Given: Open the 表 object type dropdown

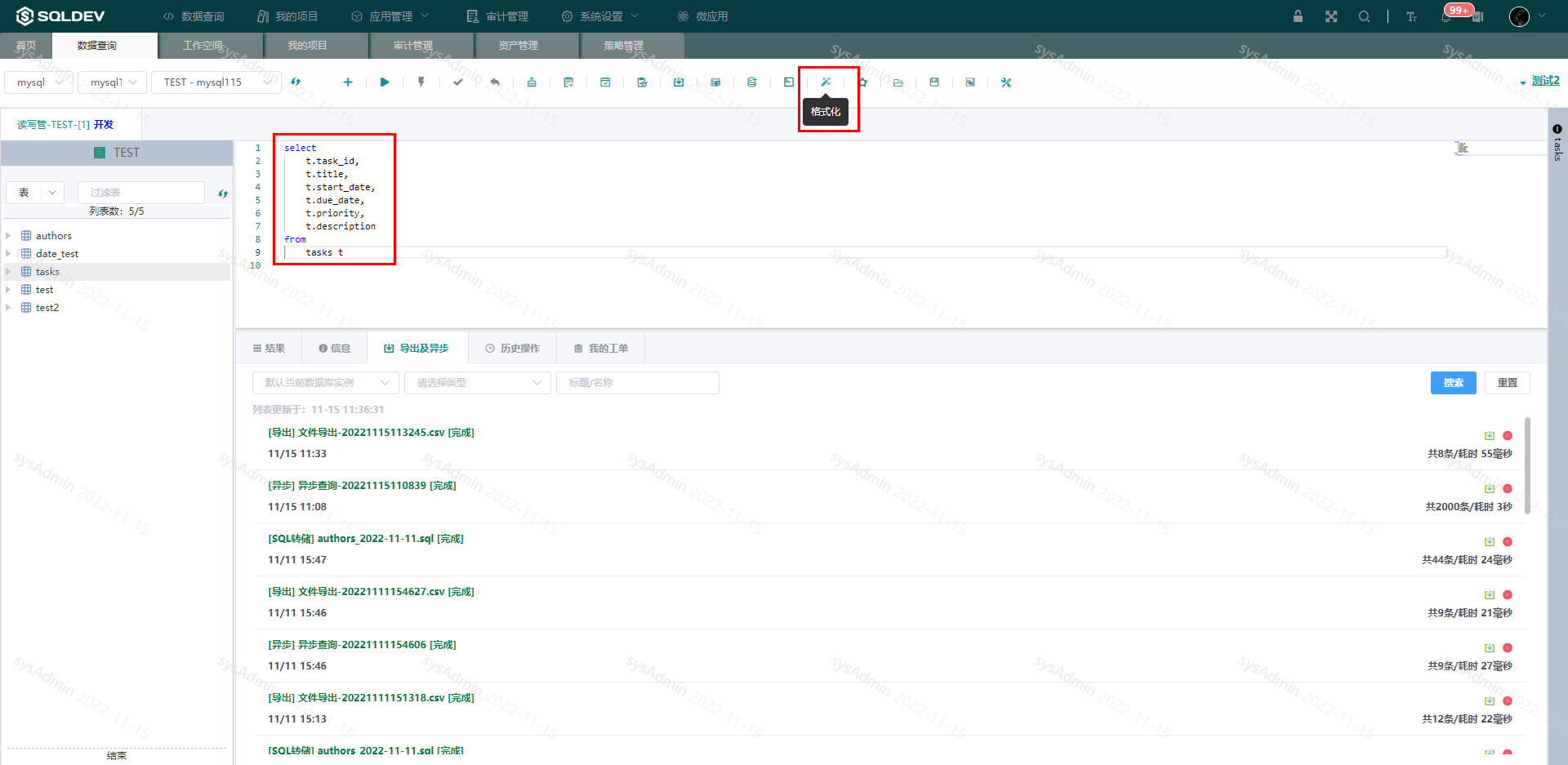Looking at the screenshot, I should click(x=35, y=193).
